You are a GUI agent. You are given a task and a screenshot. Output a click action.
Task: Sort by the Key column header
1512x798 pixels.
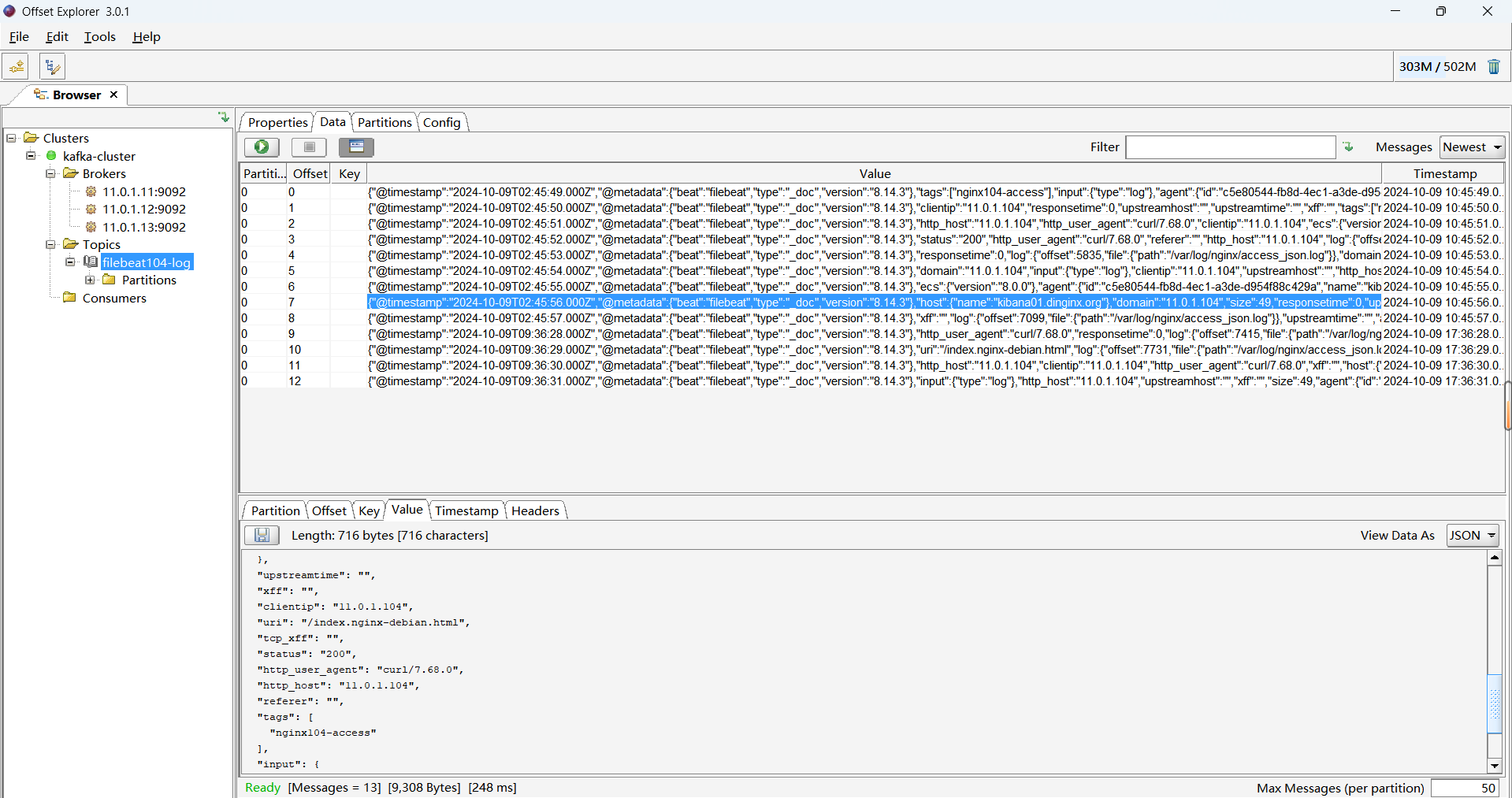pyautogui.click(x=349, y=173)
